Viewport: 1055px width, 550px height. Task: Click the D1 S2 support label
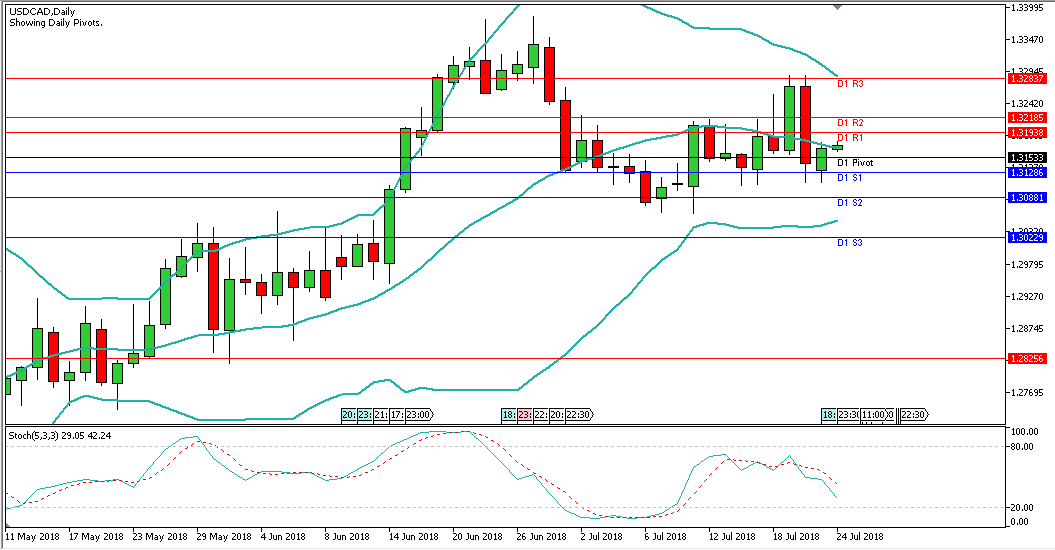(850, 203)
